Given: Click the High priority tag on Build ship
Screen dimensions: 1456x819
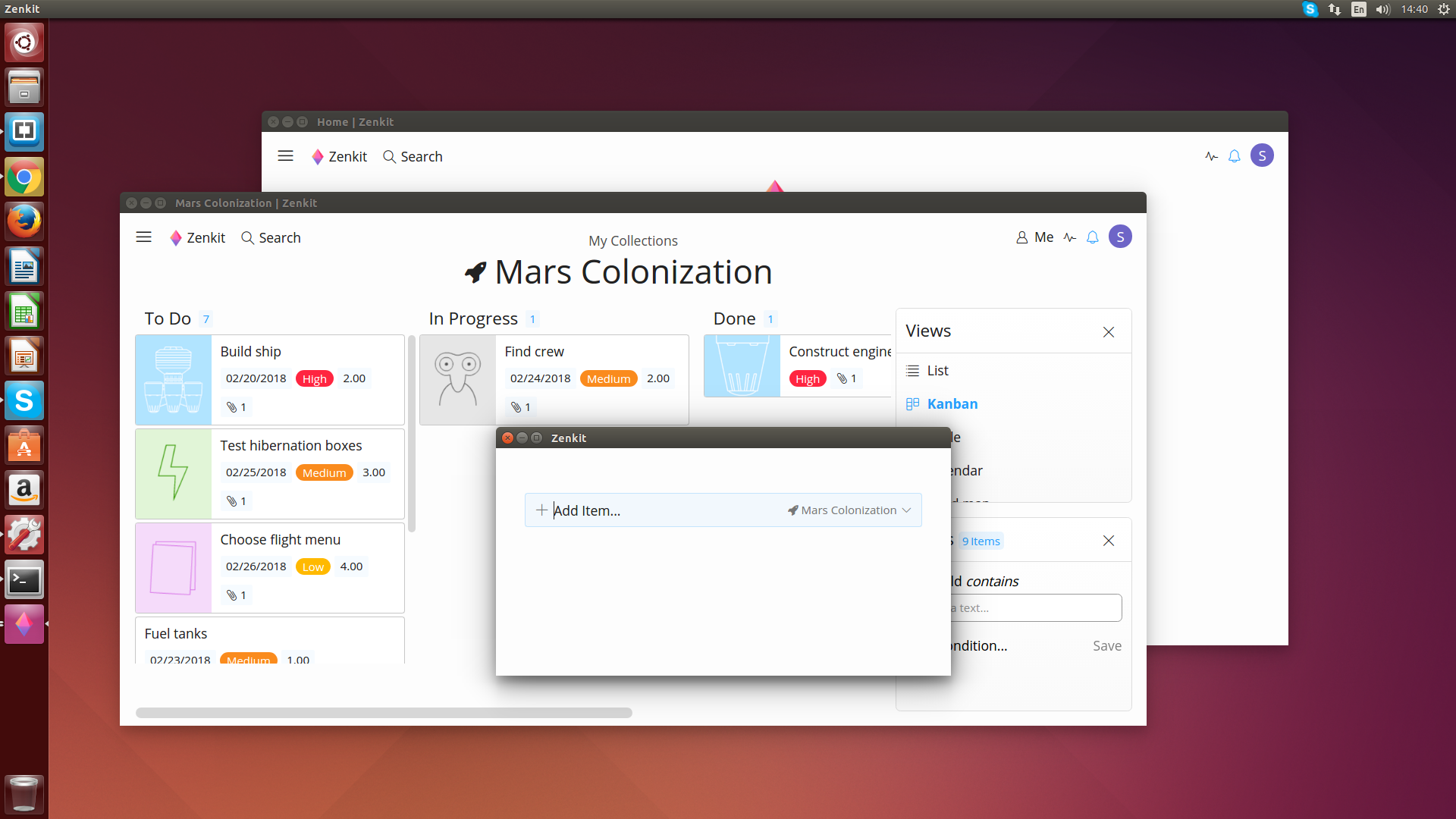Looking at the screenshot, I should [314, 378].
